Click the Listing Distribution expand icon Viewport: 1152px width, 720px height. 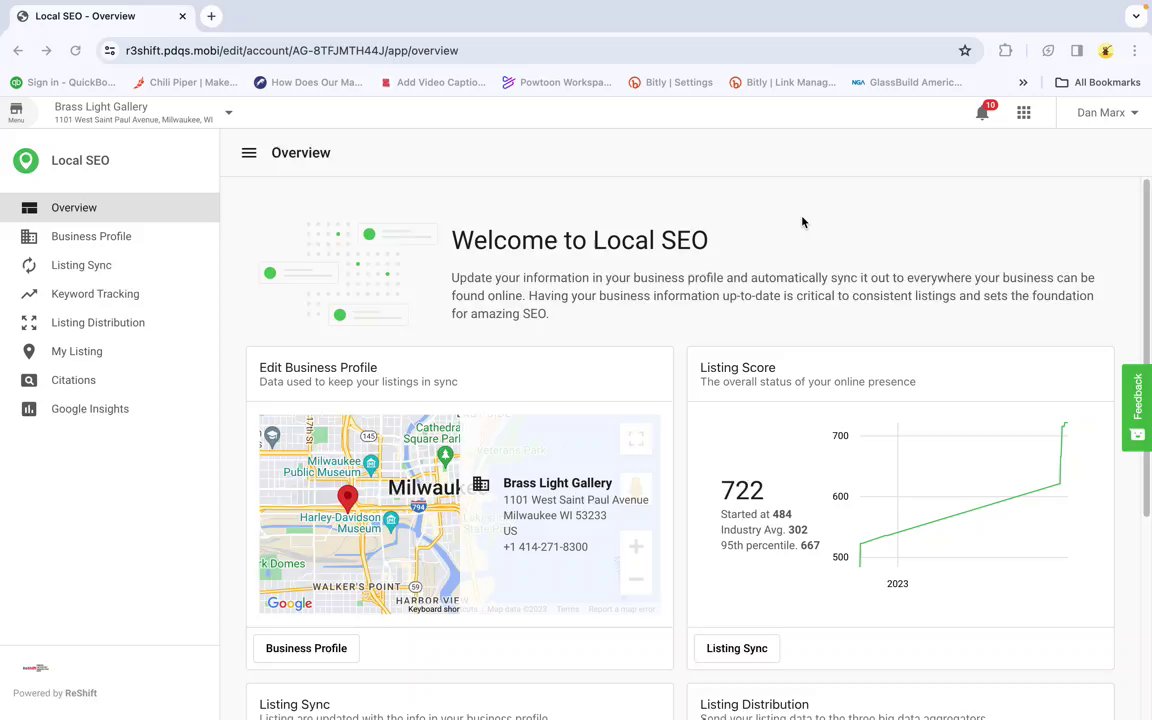pos(29,323)
